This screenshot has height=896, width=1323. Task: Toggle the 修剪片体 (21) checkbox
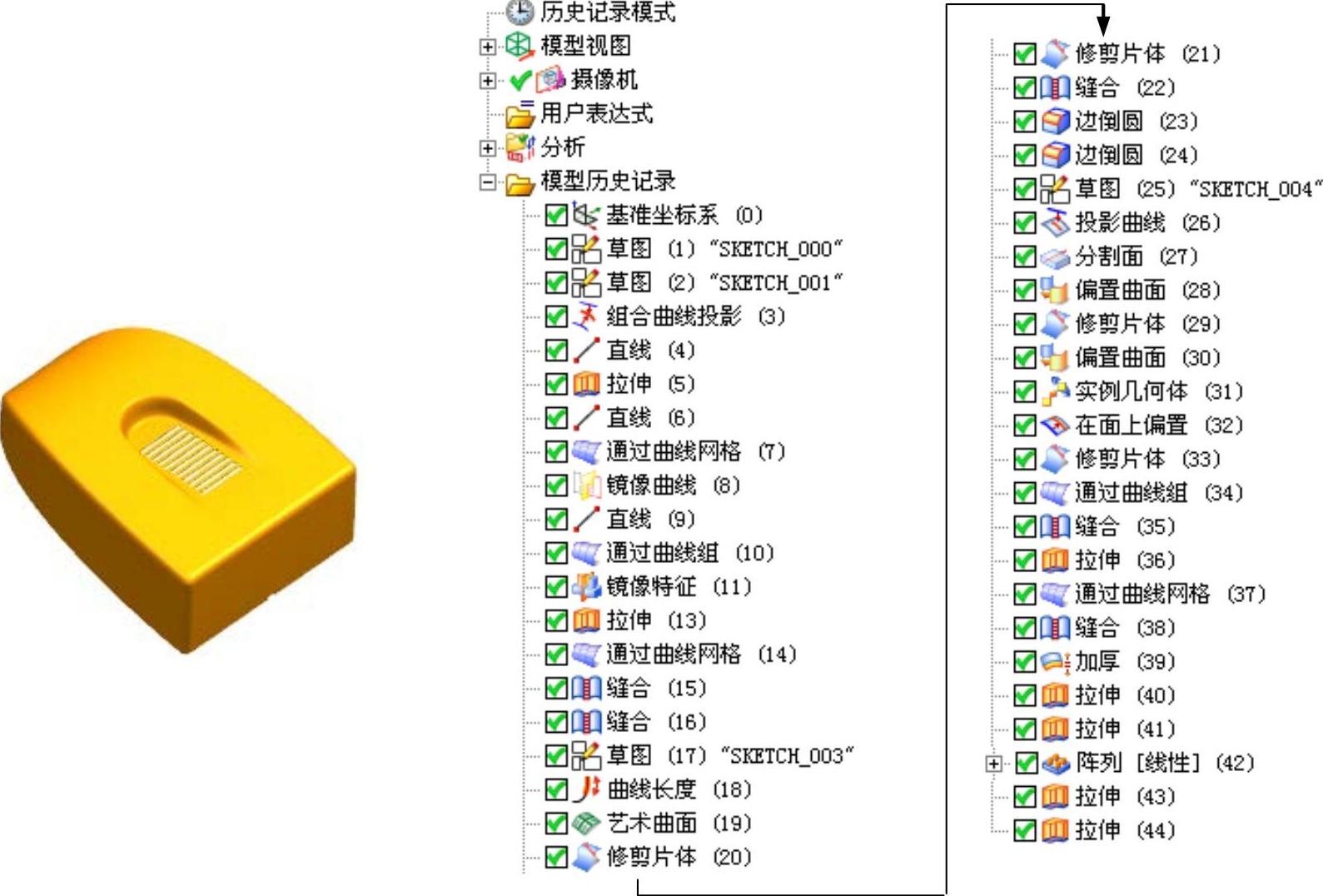1025,54
